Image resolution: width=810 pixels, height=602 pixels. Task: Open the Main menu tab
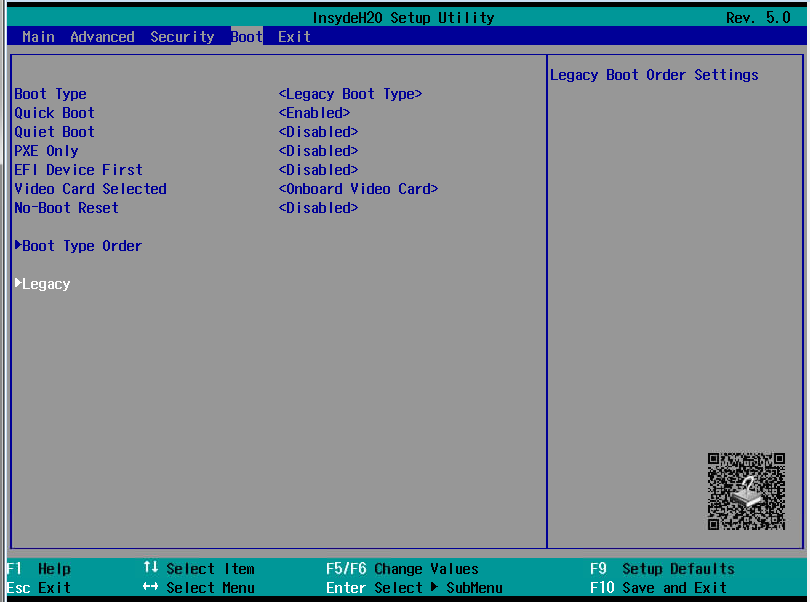coord(38,37)
